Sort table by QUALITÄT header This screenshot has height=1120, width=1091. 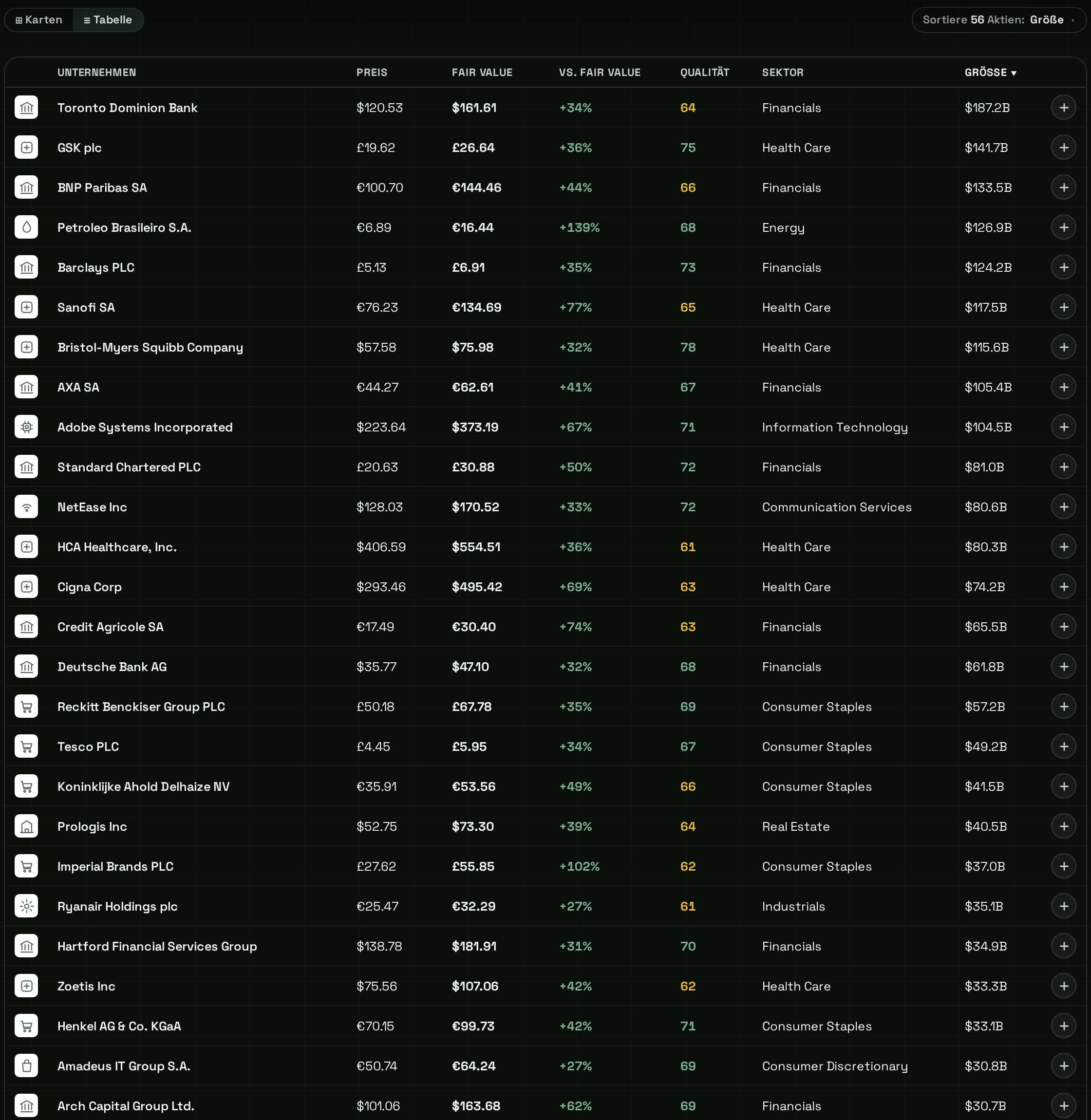point(705,73)
